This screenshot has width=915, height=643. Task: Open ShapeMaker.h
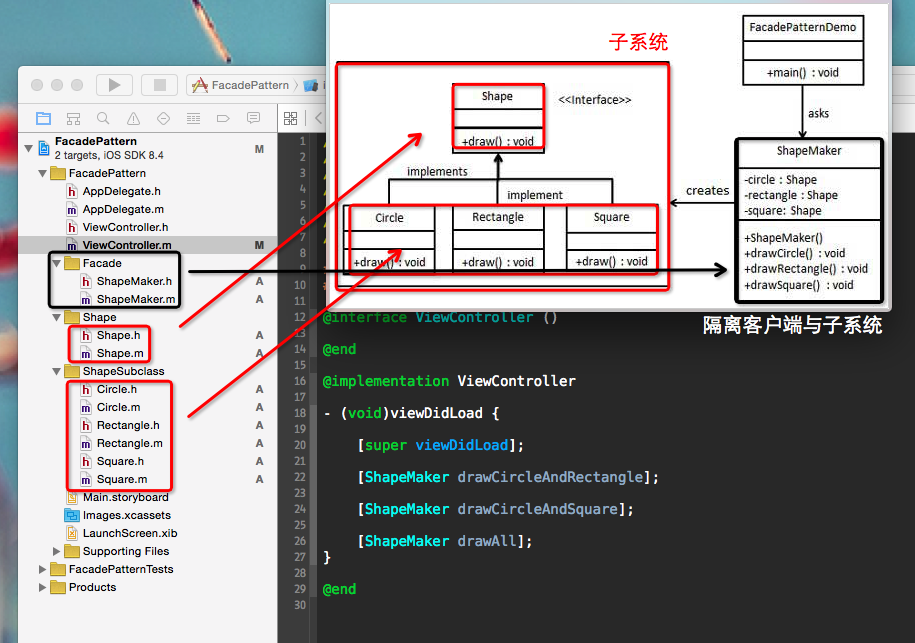[x=134, y=281]
